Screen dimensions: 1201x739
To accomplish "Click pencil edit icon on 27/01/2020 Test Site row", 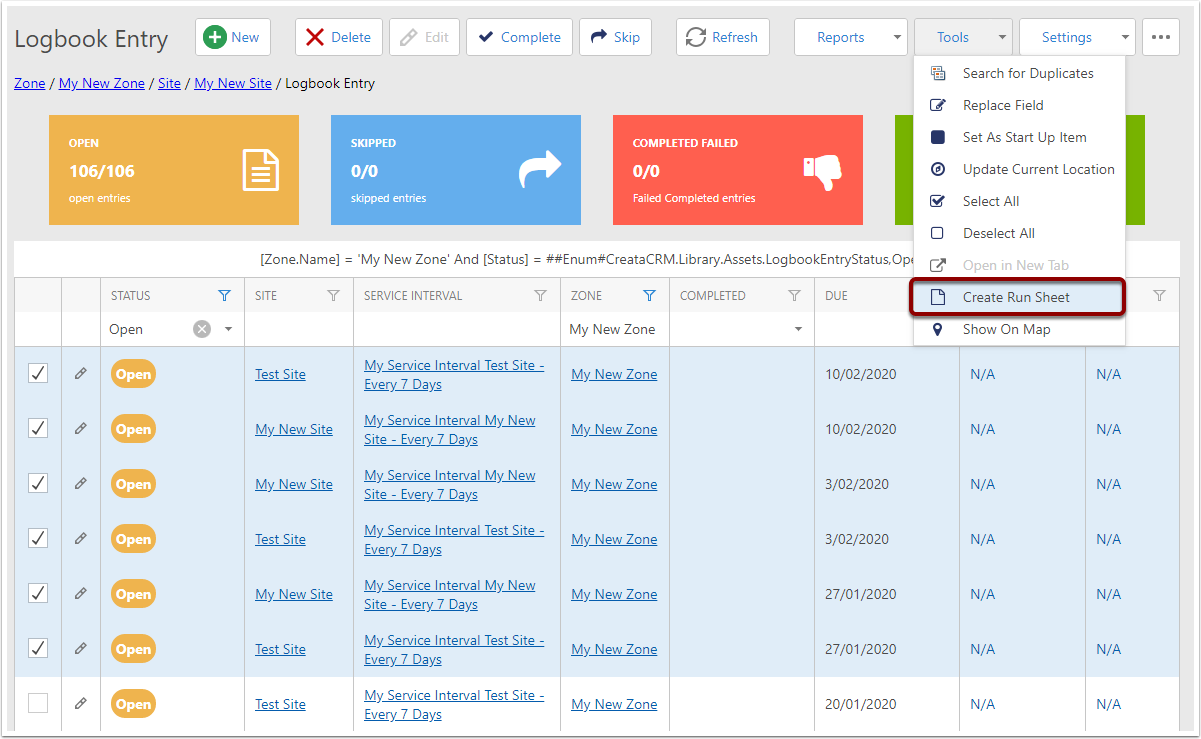I will [x=81, y=648].
